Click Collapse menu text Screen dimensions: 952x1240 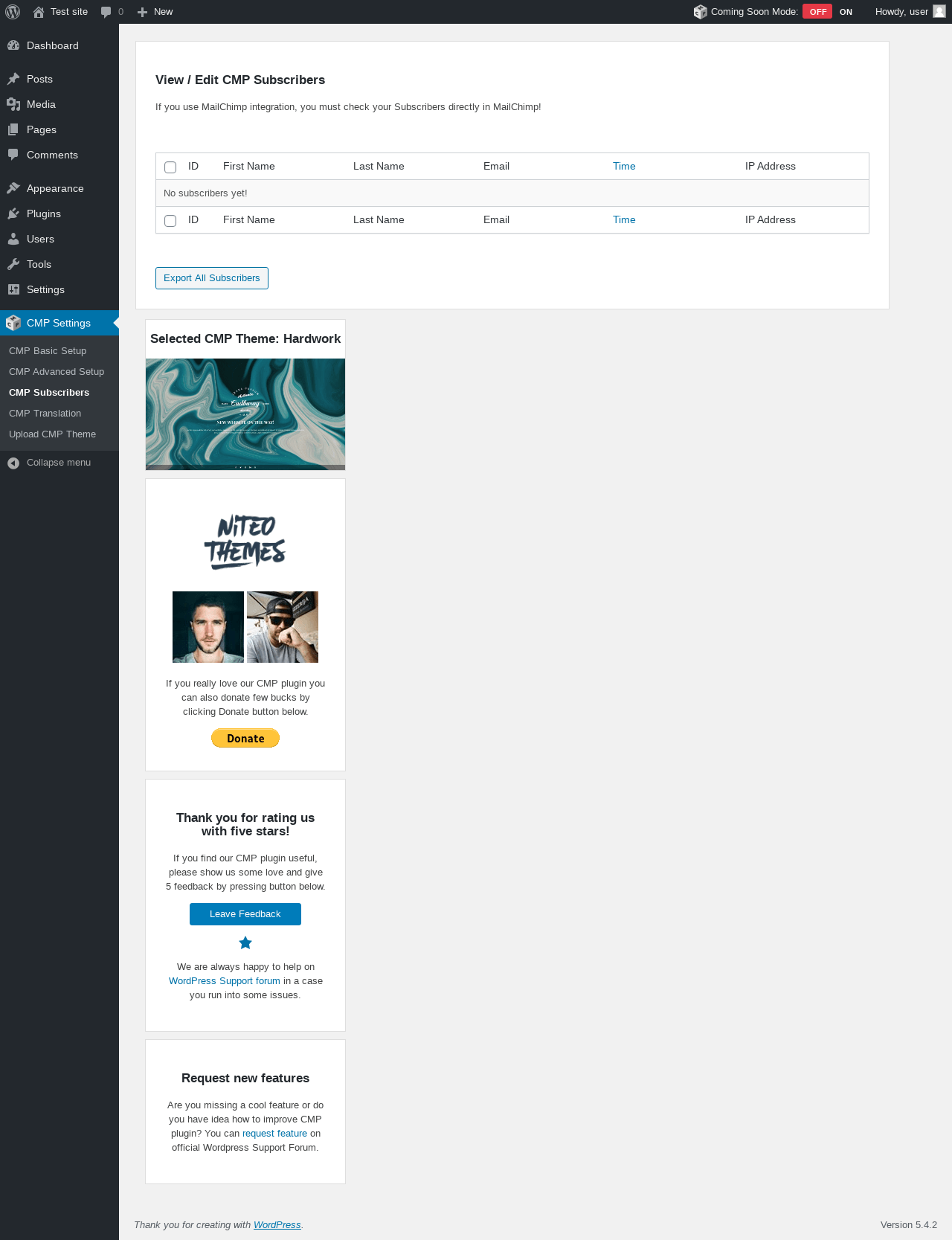(59, 463)
